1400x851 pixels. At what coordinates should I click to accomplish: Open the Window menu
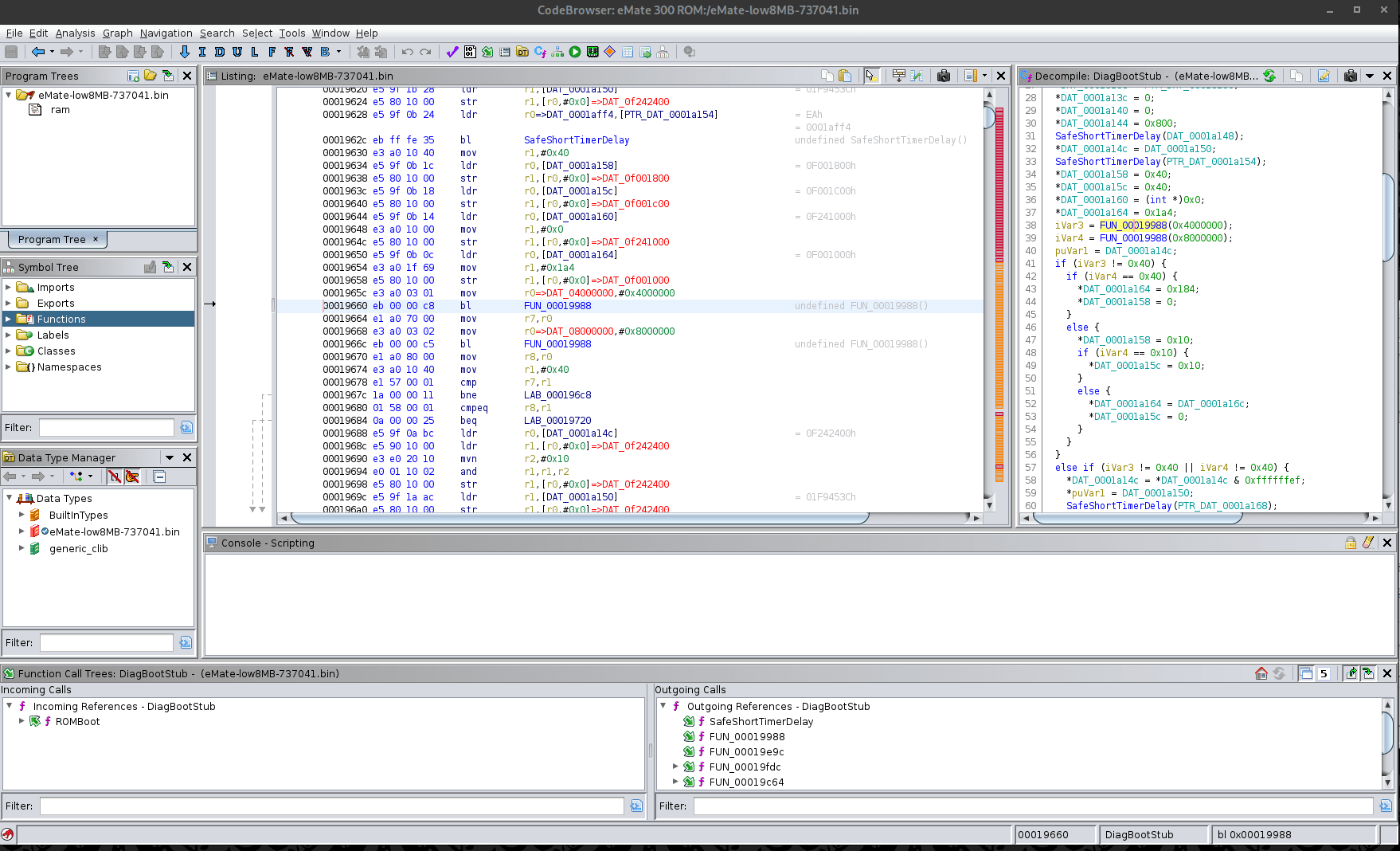coord(330,33)
